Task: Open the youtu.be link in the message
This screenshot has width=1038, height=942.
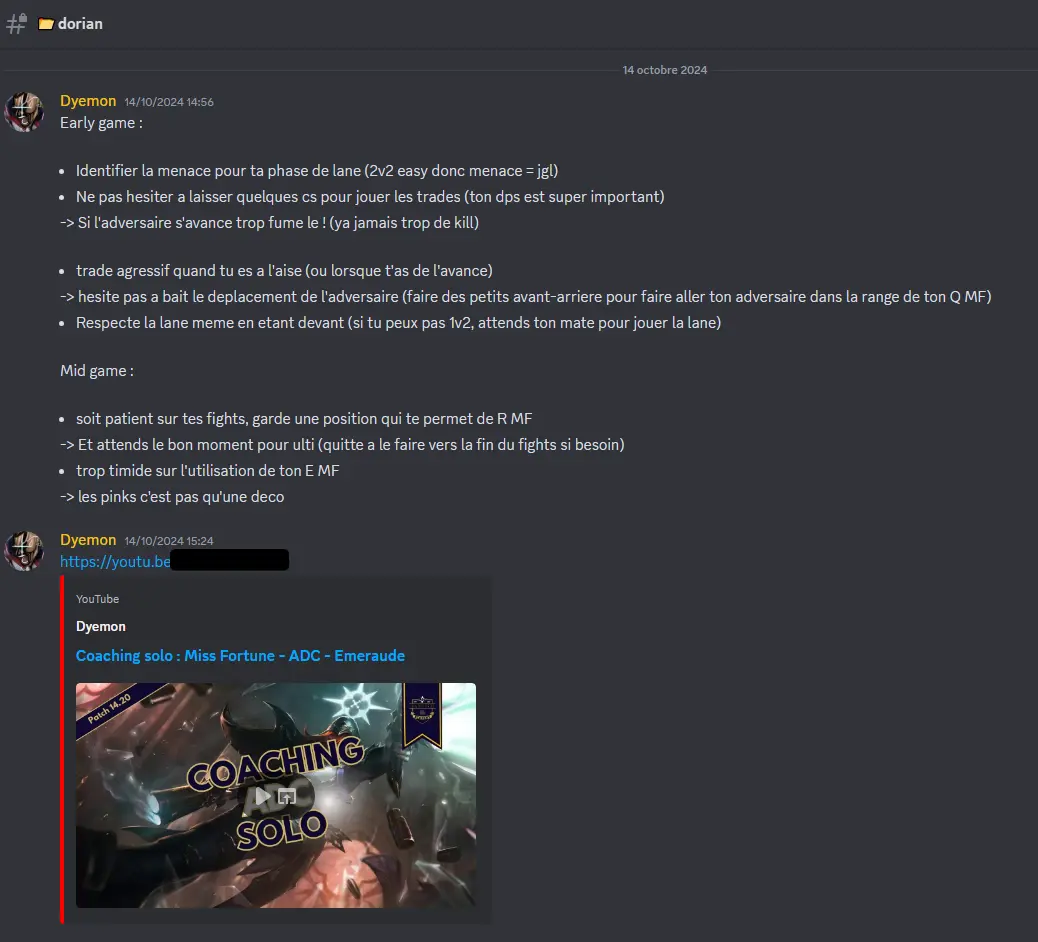Action: pos(115,561)
